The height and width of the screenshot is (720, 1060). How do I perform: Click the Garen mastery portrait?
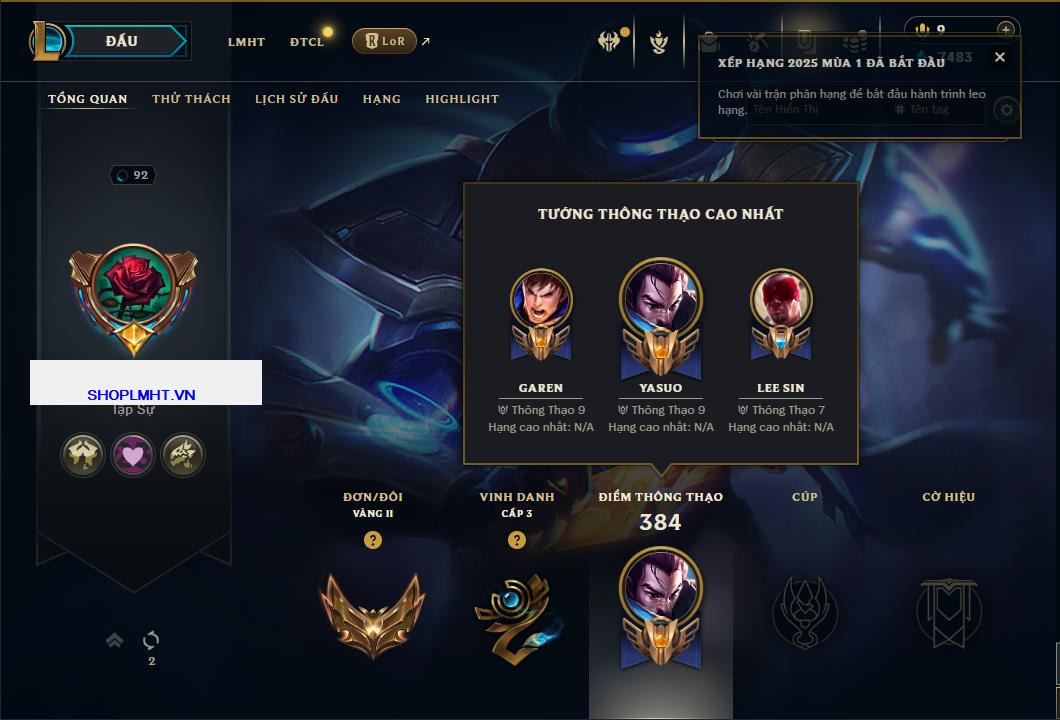coord(541,314)
